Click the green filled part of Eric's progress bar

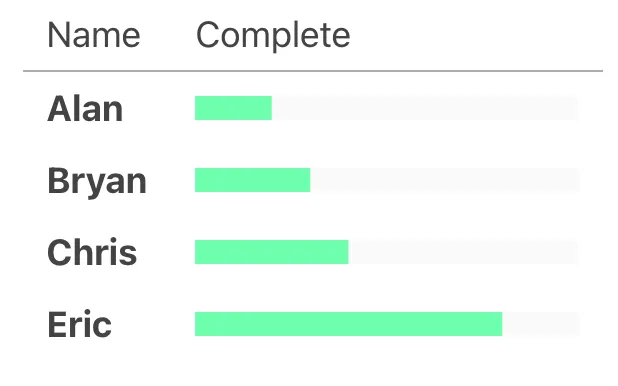348,324
